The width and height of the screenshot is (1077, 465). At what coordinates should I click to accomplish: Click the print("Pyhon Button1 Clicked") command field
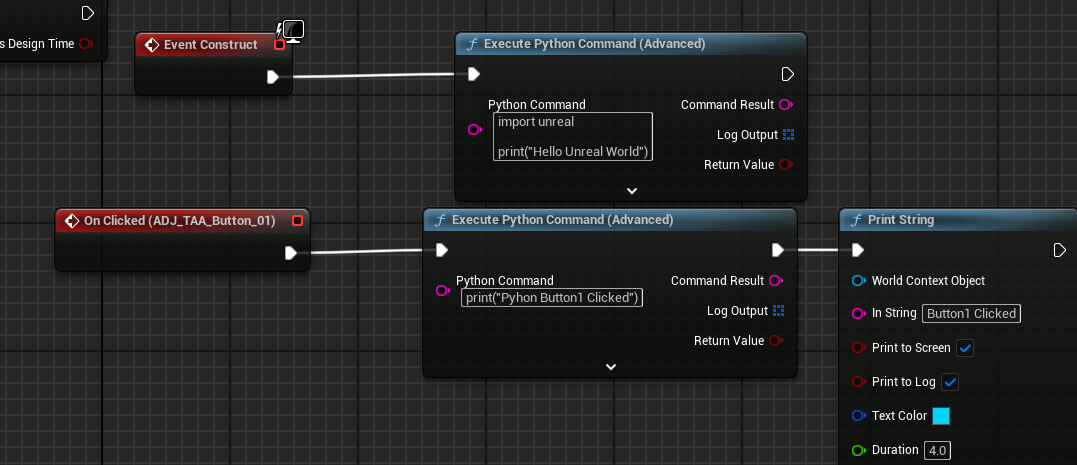pos(552,297)
